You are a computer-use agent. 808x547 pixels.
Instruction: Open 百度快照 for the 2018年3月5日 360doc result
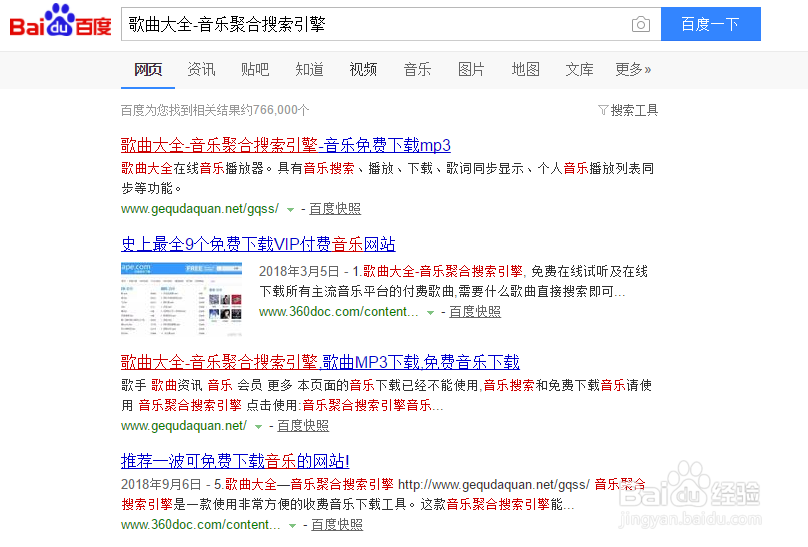point(475,312)
